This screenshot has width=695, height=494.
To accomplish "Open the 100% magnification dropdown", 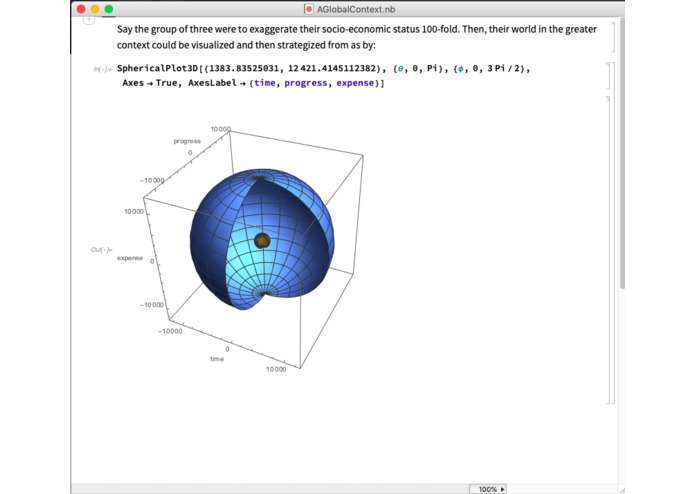I will click(488, 489).
